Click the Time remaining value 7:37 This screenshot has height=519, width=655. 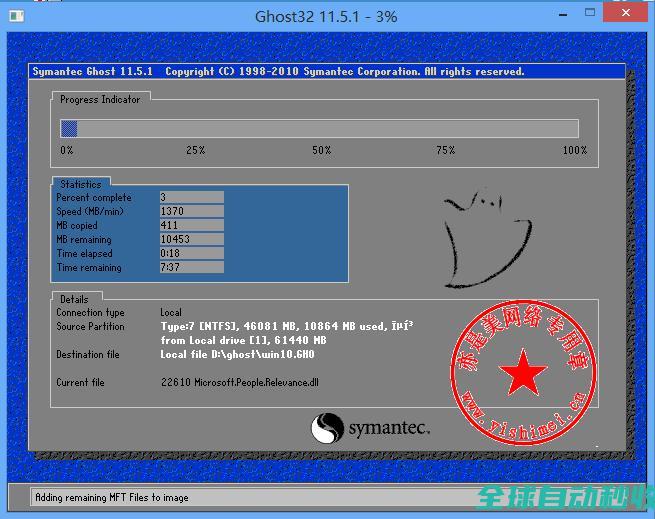pos(191,268)
